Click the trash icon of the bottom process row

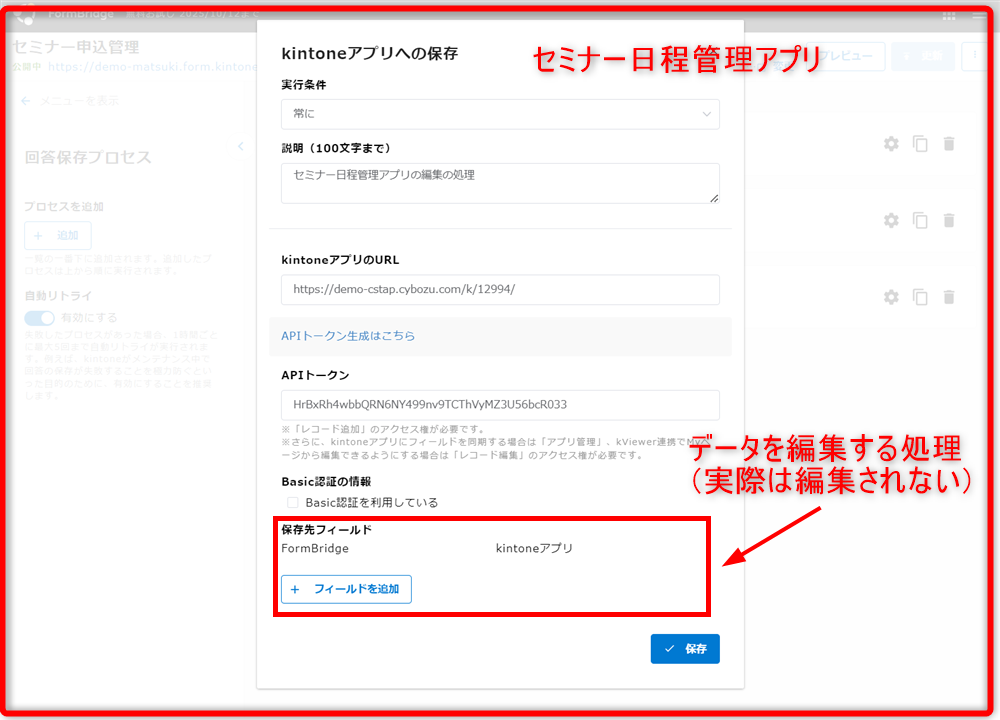tap(949, 297)
